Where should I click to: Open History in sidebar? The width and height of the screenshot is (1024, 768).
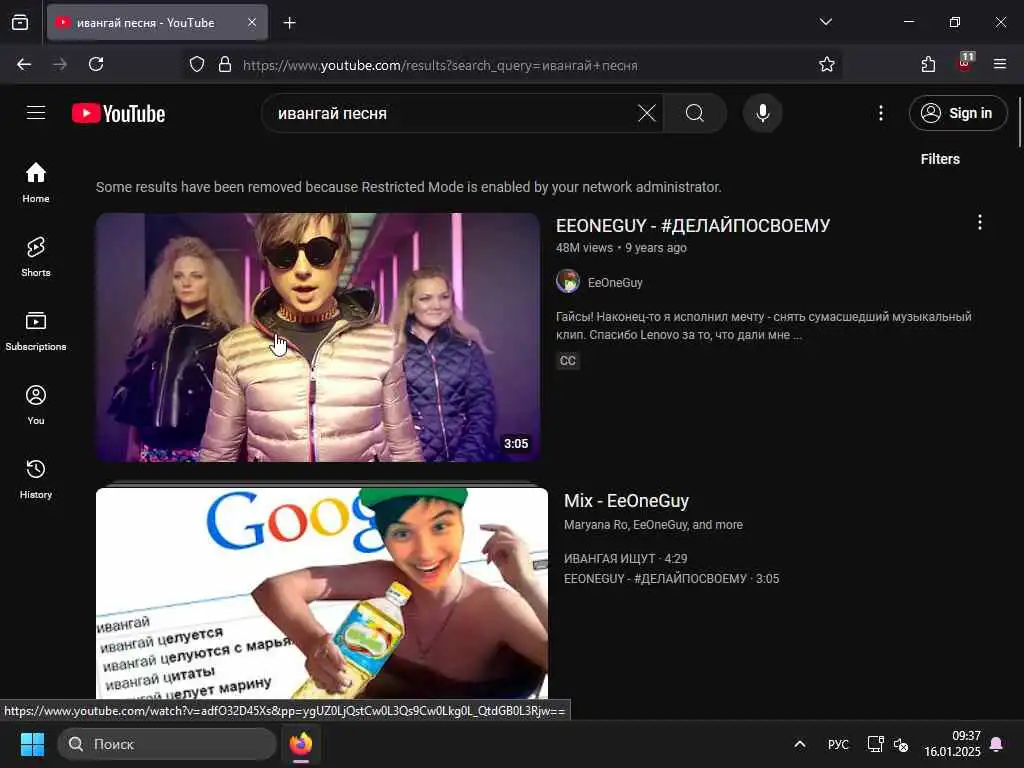pyautogui.click(x=36, y=478)
